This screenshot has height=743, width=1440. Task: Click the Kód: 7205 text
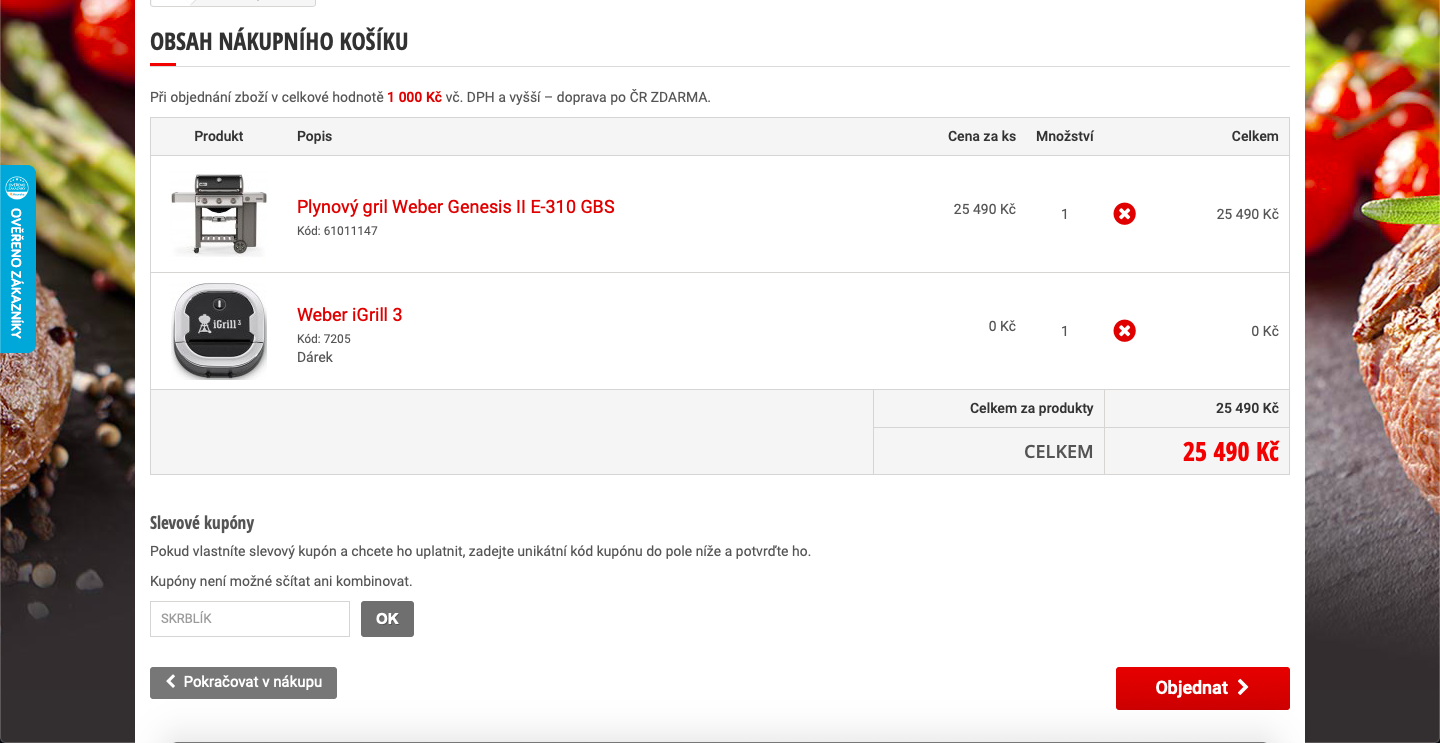click(x=324, y=339)
